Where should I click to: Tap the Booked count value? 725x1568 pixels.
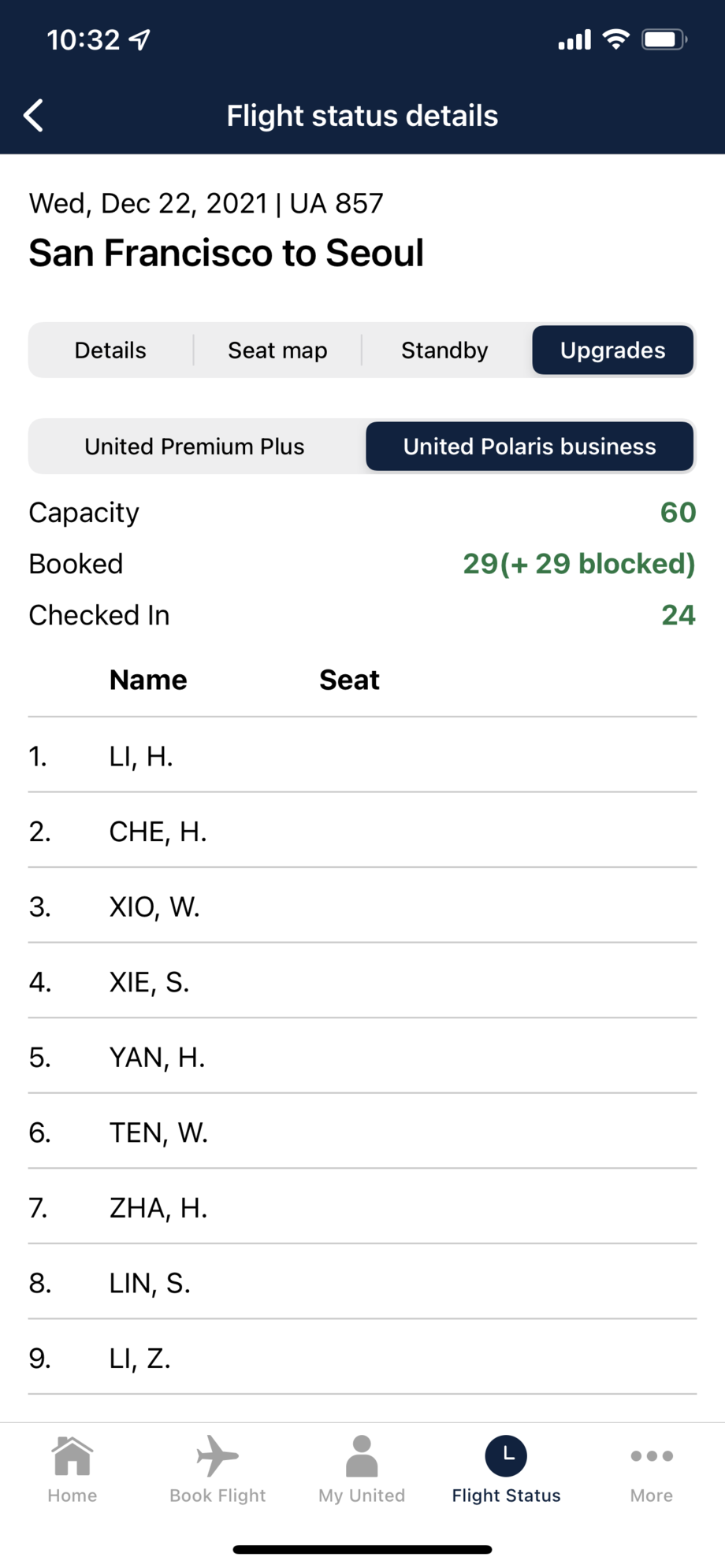(579, 564)
